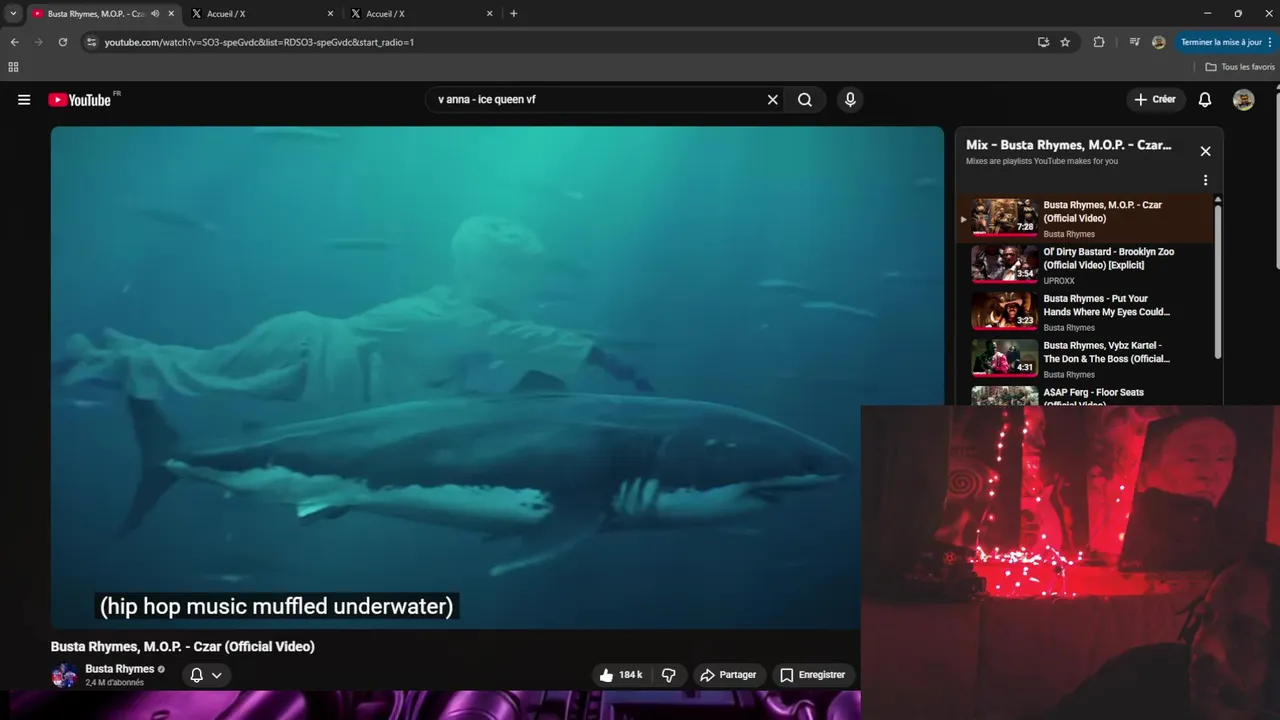The height and width of the screenshot is (720, 1280).
Task: Mute the YouTube tab via speaker icon
Action: point(155,14)
